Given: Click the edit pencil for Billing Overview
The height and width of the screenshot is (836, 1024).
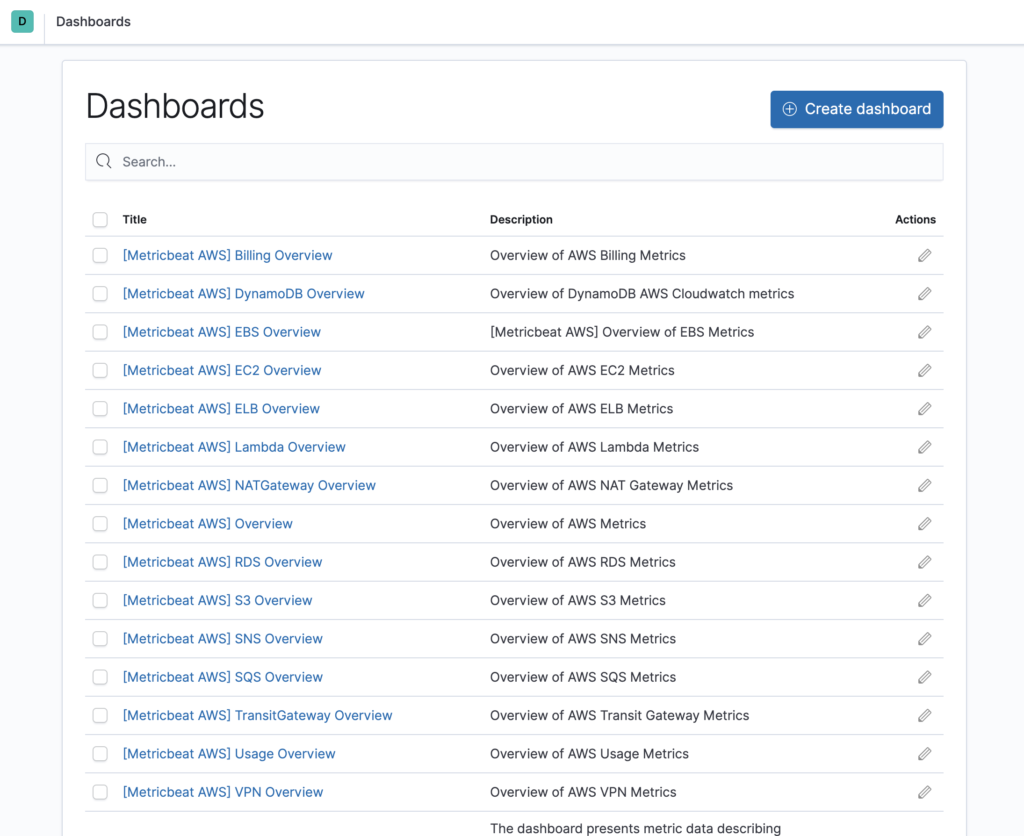Looking at the screenshot, I should [x=924, y=255].
